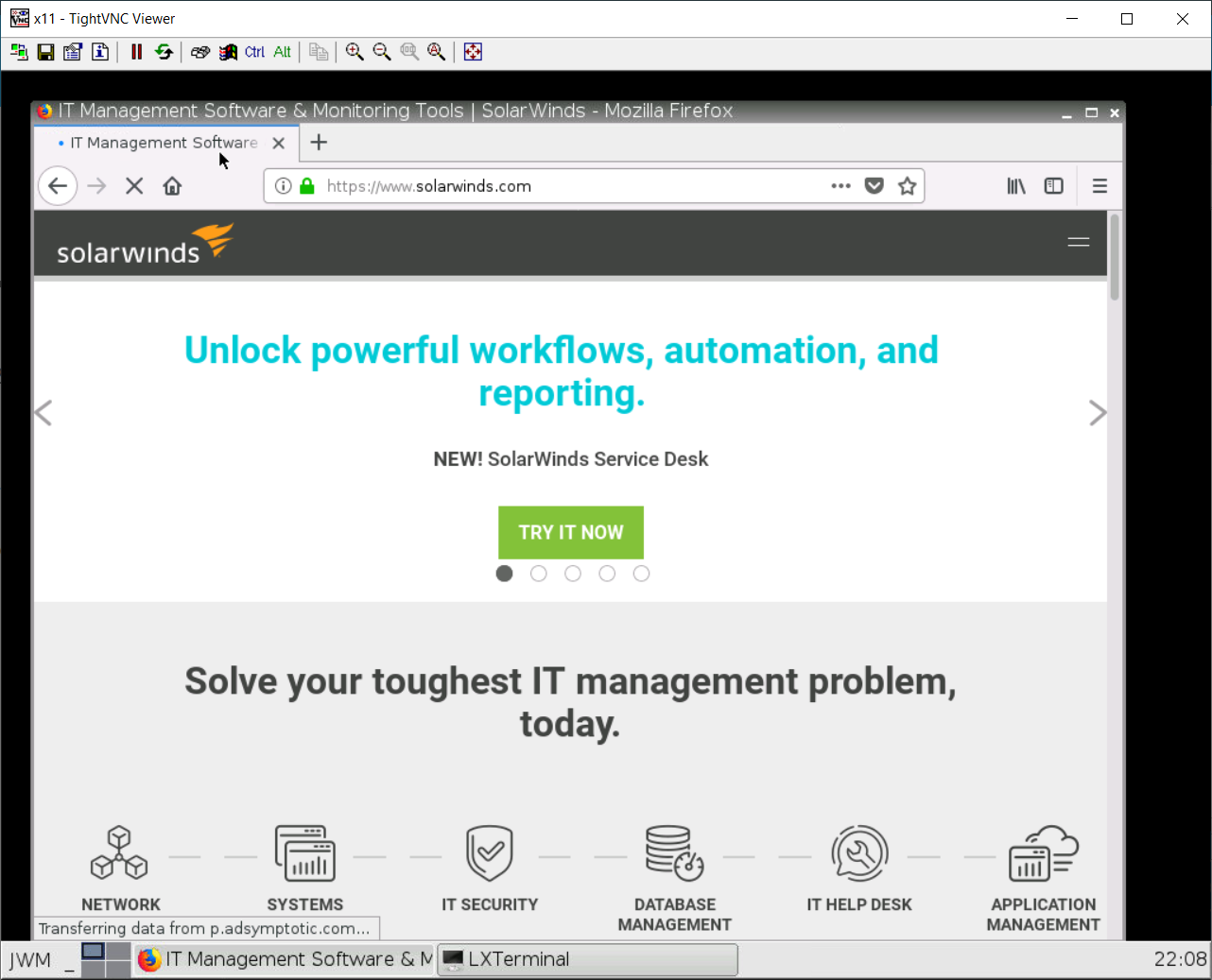
Task: Click TightVNC Save Connection floppy icon
Action: pyautogui.click(x=45, y=52)
